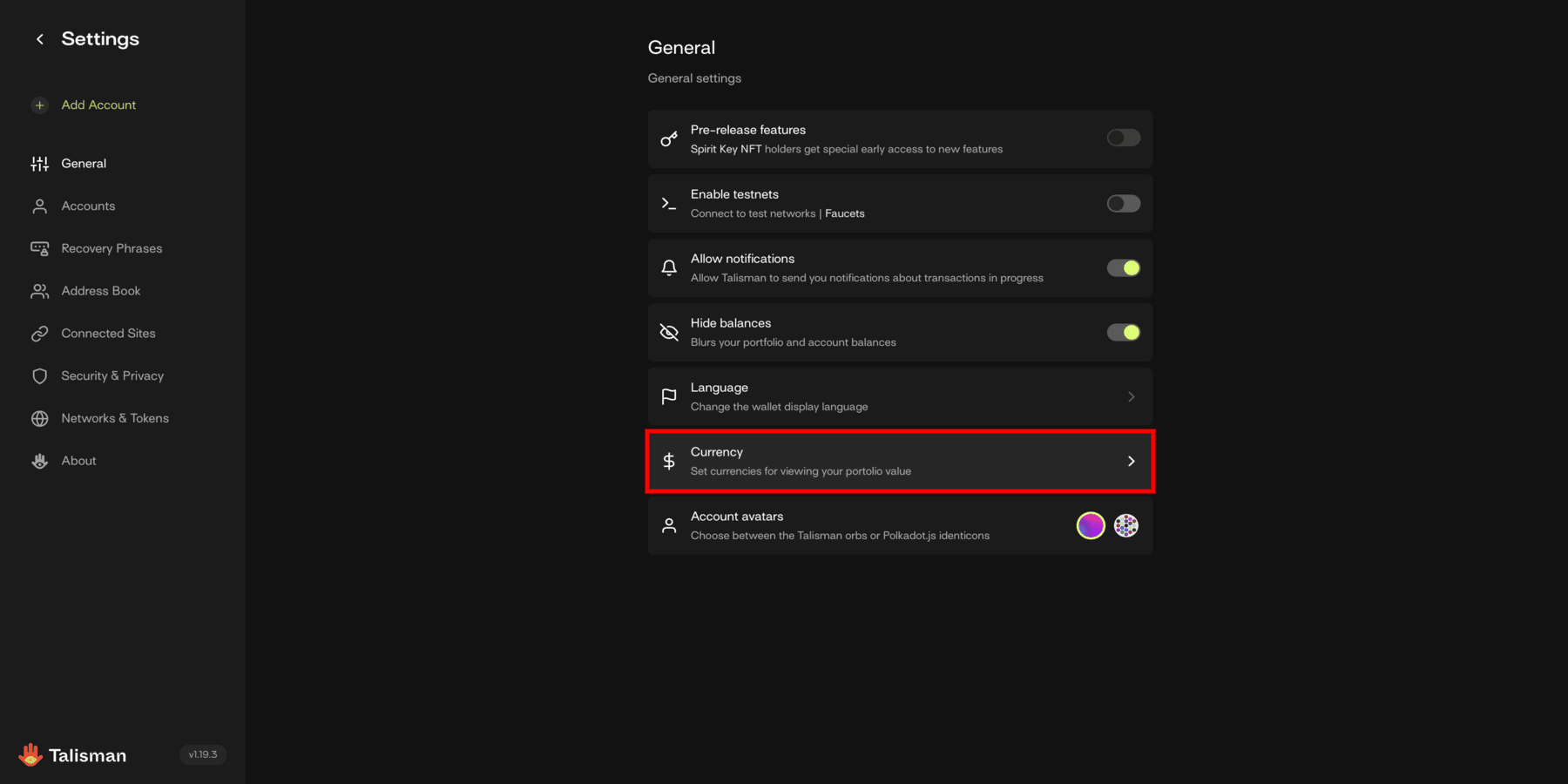Viewport: 1568px width, 784px height.
Task: Disable the Allow notifications toggle
Action: [1123, 268]
